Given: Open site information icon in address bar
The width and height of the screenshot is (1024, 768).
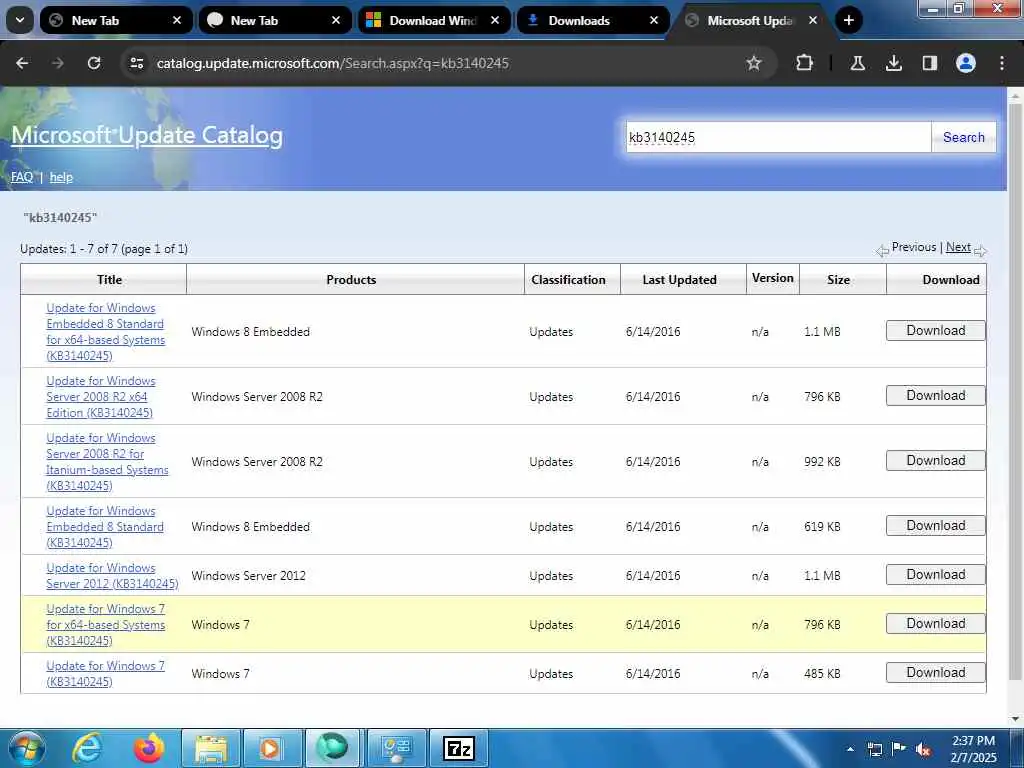Looking at the screenshot, I should (136, 63).
